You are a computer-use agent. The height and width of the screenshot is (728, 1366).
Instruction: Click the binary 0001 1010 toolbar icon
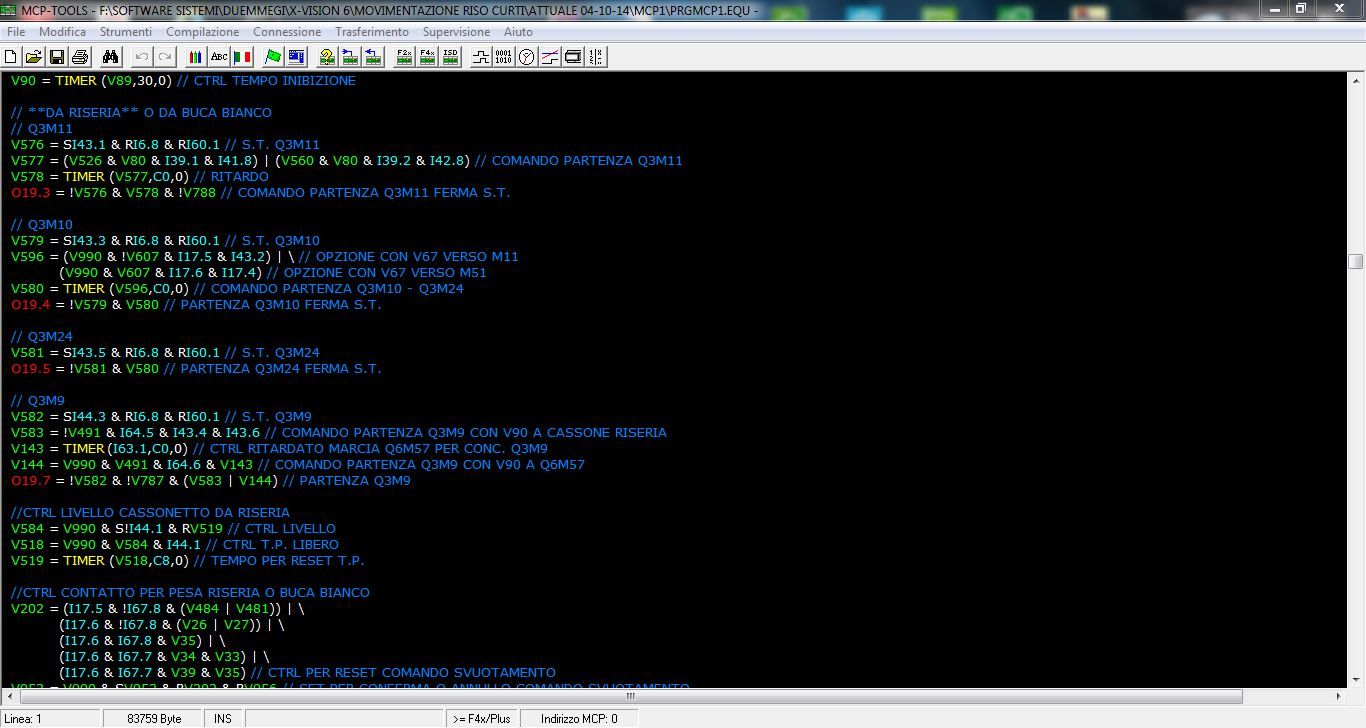click(x=504, y=57)
